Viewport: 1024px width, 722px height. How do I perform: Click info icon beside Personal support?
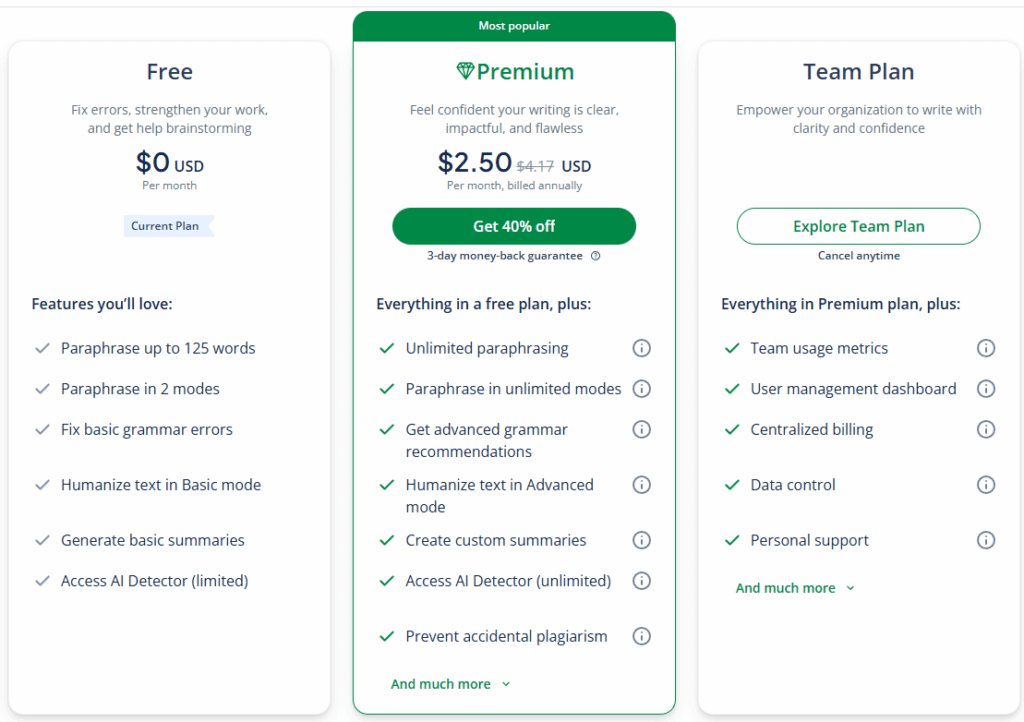coord(986,540)
